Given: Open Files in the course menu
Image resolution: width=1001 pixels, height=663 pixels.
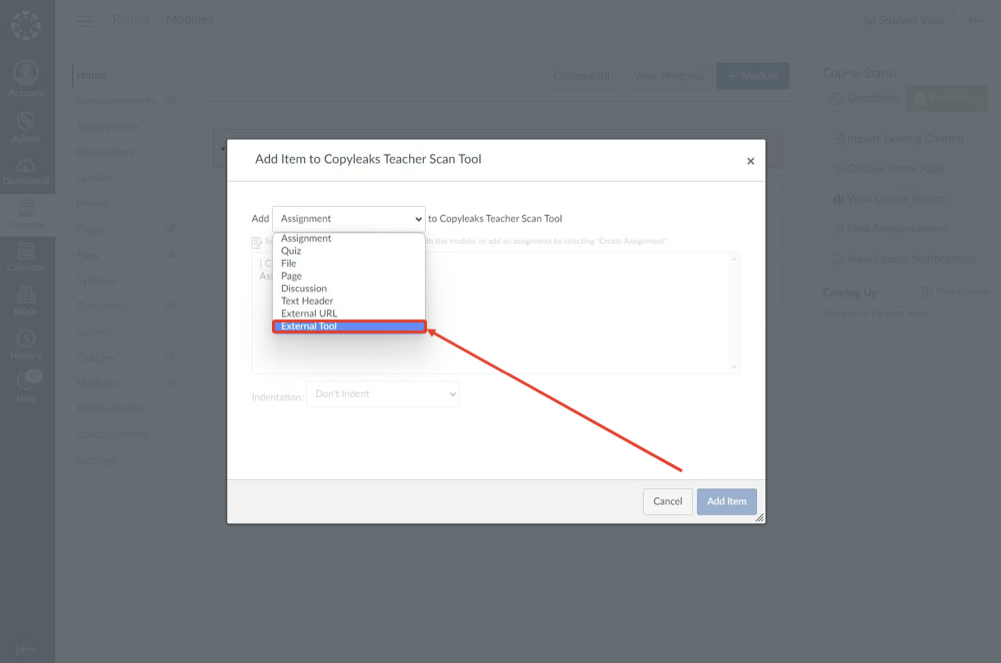Looking at the screenshot, I should pos(87,255).
